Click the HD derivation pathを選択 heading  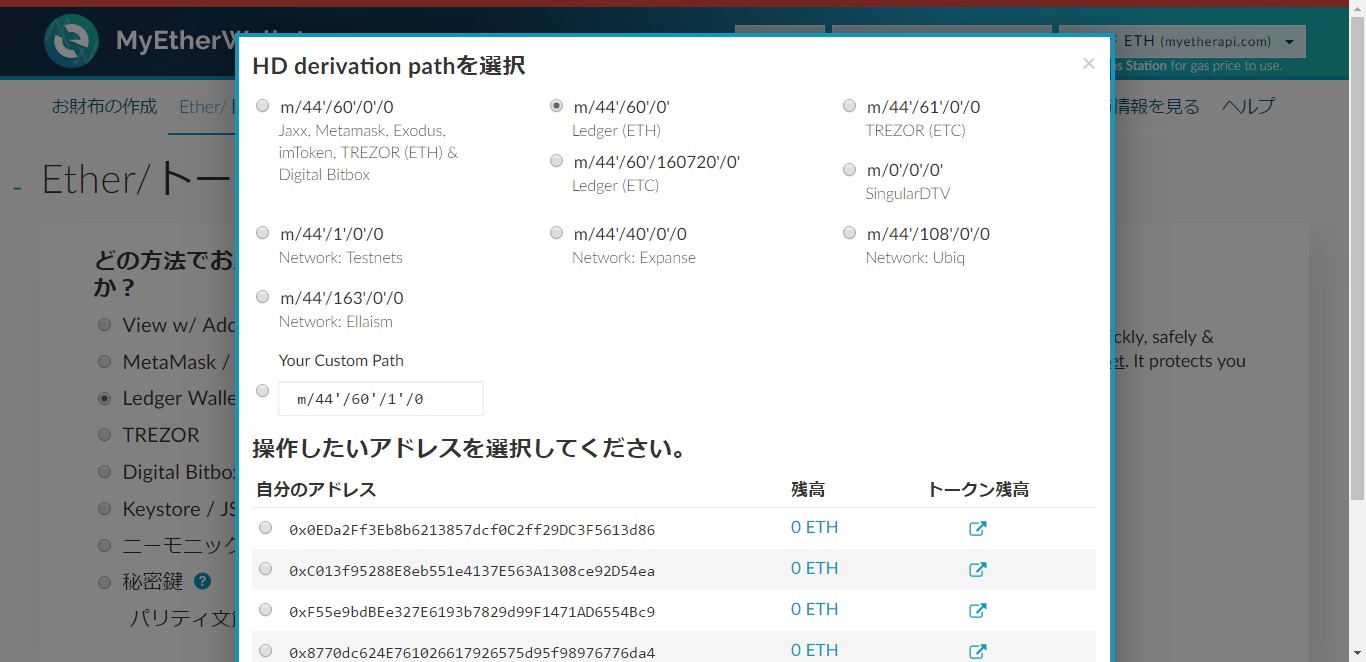[389, 66]
